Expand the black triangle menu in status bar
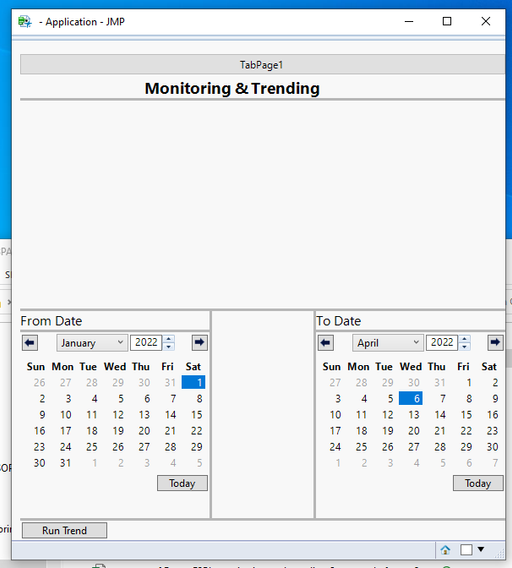Screen dimensions: 512x568 point(481,550)
